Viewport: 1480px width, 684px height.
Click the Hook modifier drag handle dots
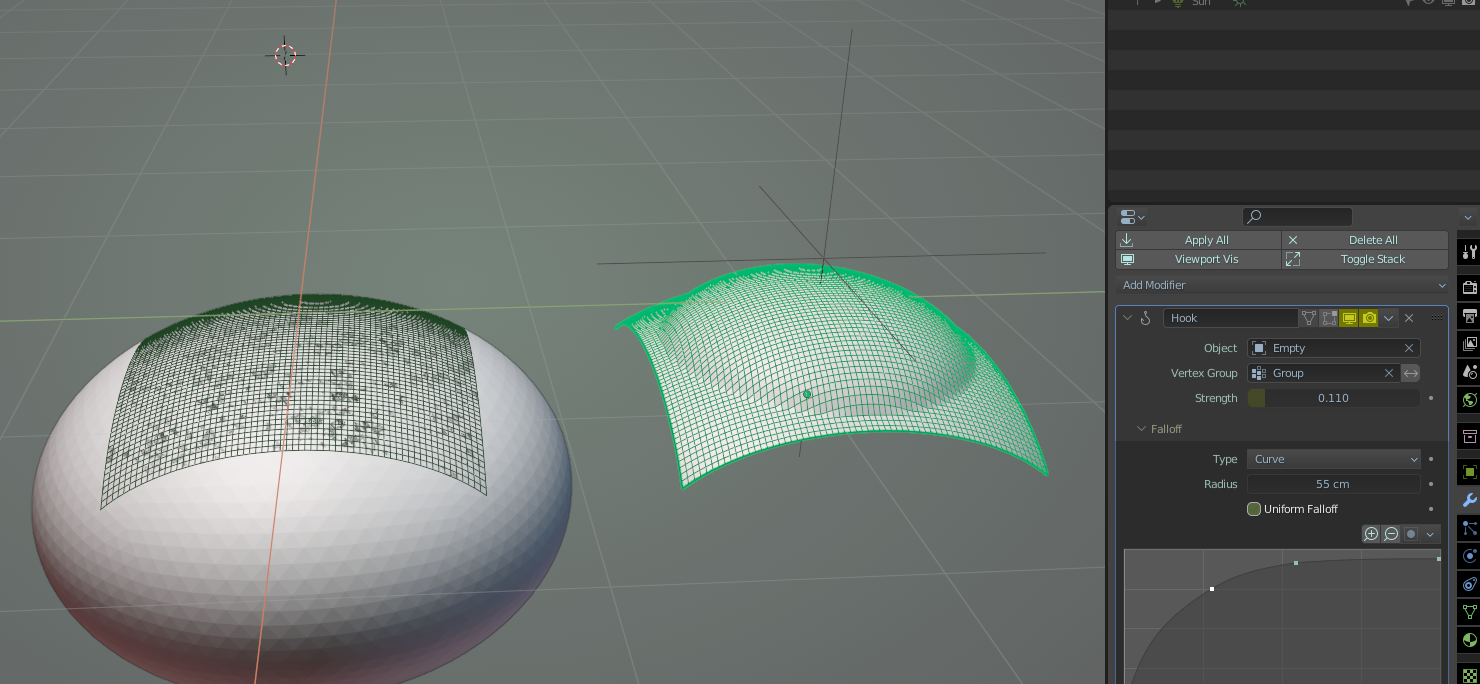tap(1437, 318)
